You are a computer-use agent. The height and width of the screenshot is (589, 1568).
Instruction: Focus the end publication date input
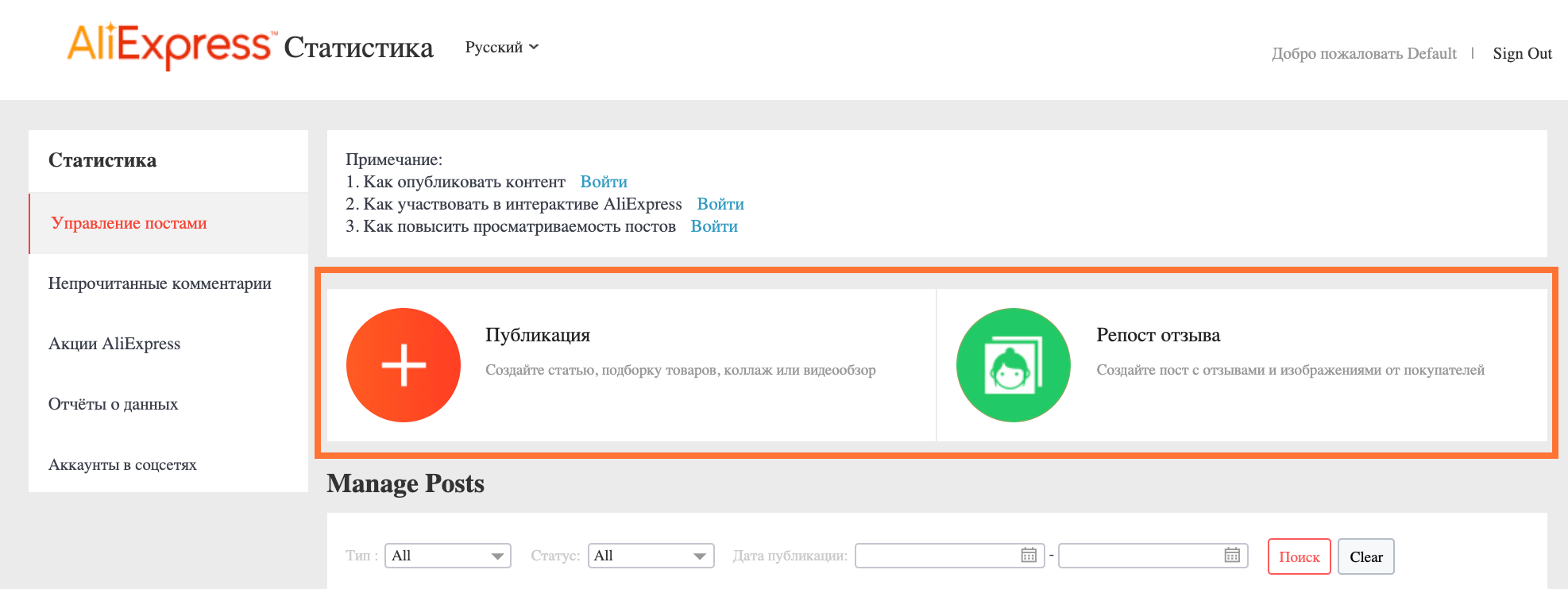pyautogui.click(x=1153, y=556)
